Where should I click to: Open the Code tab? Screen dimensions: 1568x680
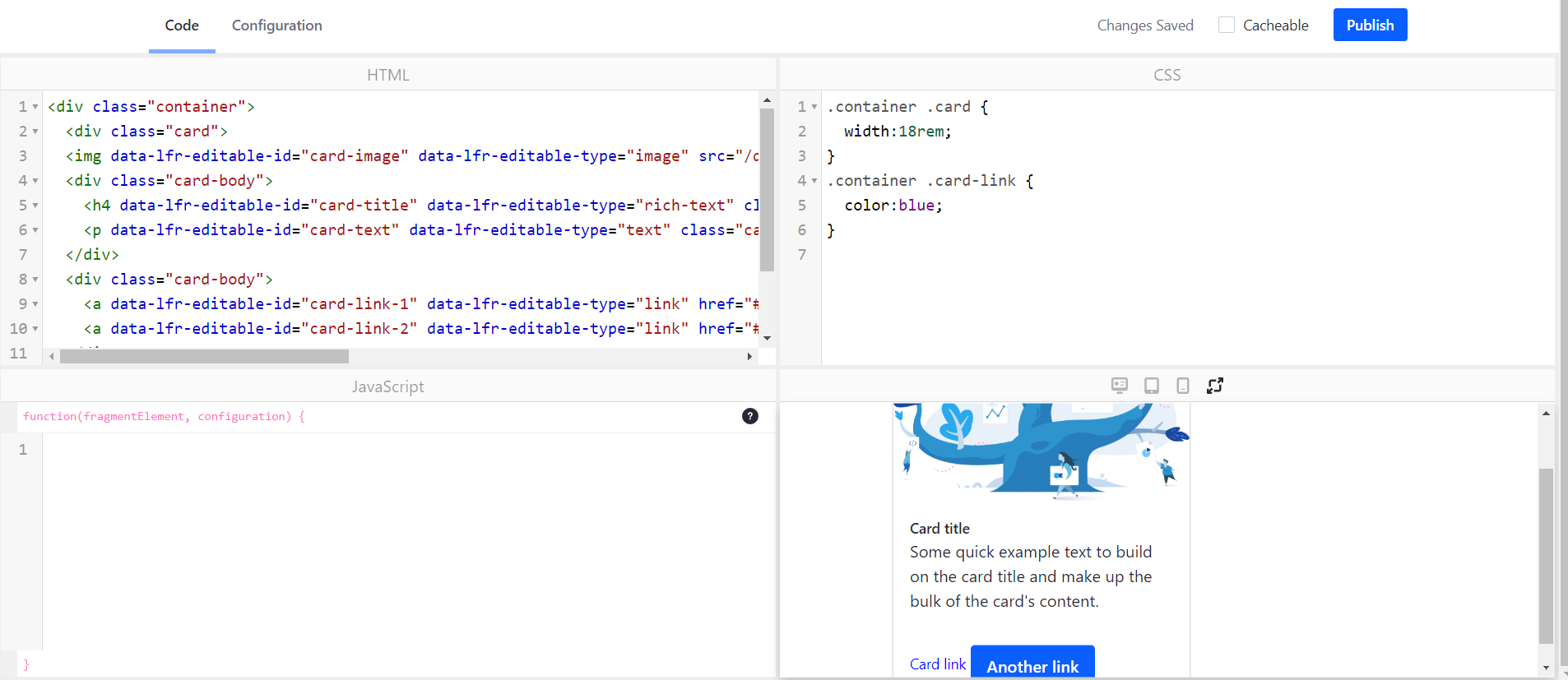[x=182, y=25]
